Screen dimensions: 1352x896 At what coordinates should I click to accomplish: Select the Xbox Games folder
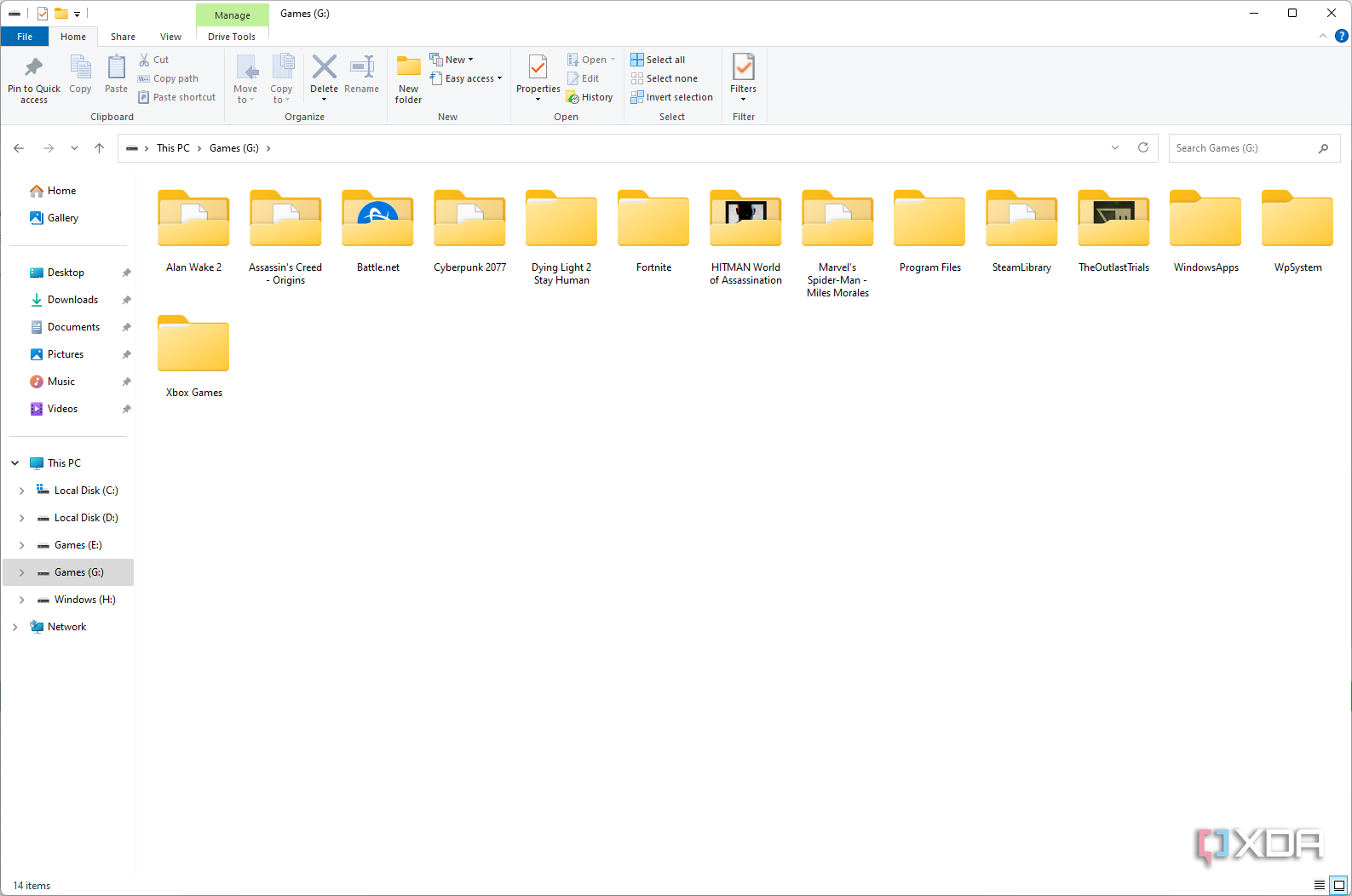194,356
